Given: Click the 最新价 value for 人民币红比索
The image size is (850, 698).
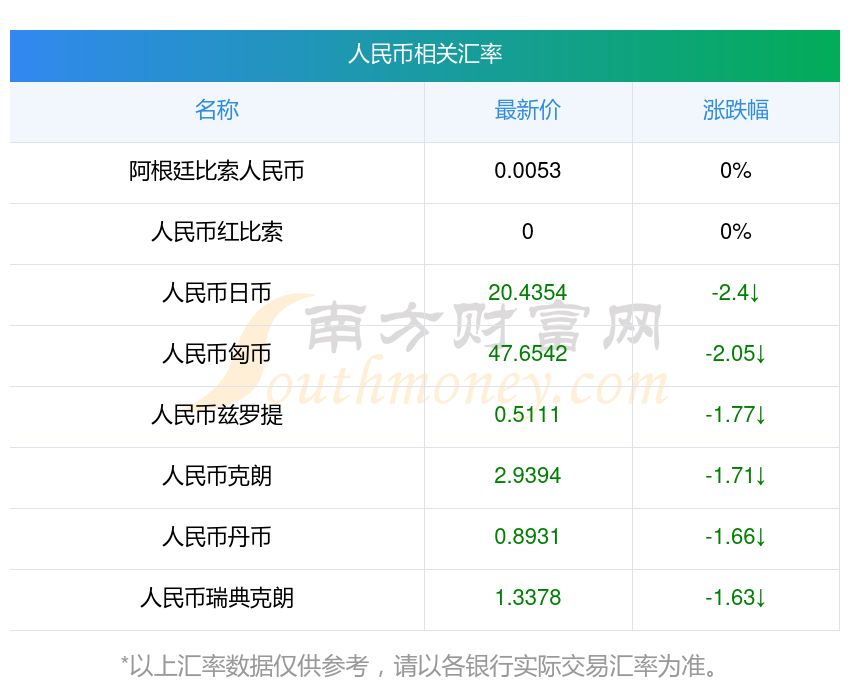Looking at the screenshot, I should click(527, 232).
